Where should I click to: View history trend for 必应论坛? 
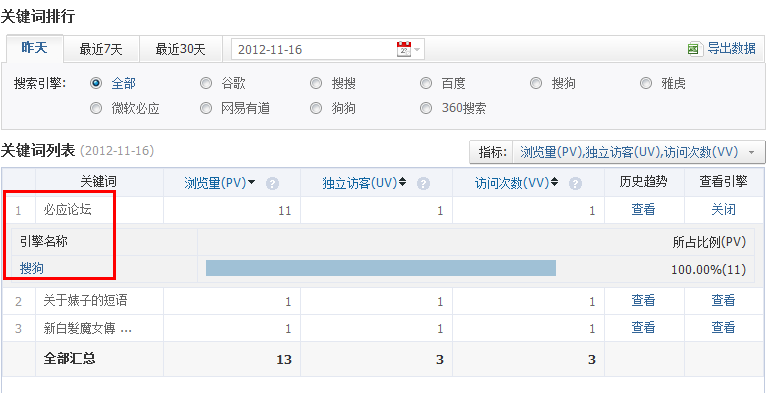tap(643, 210)
